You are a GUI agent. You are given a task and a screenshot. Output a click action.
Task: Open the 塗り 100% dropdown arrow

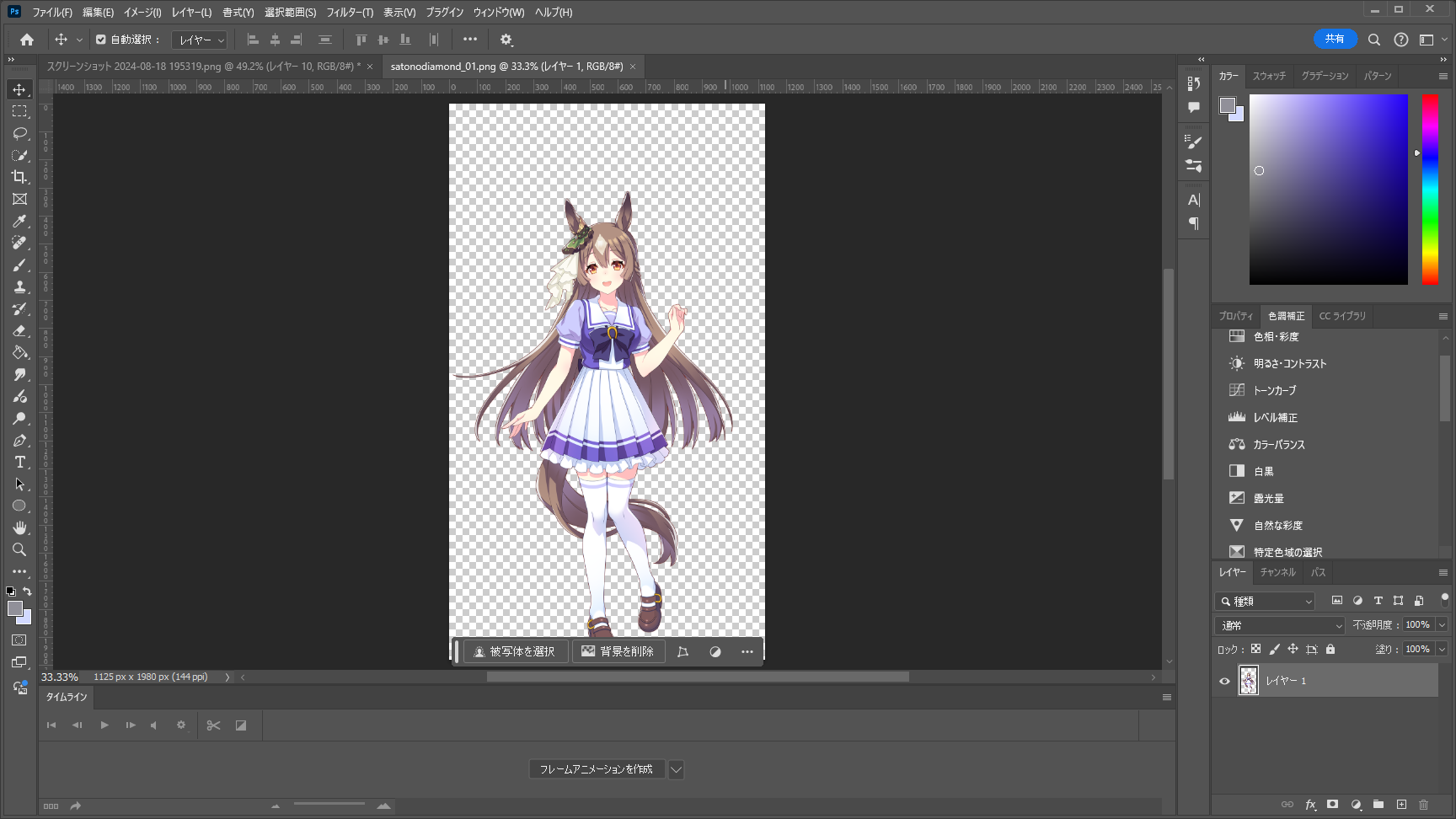(1442, 649)
